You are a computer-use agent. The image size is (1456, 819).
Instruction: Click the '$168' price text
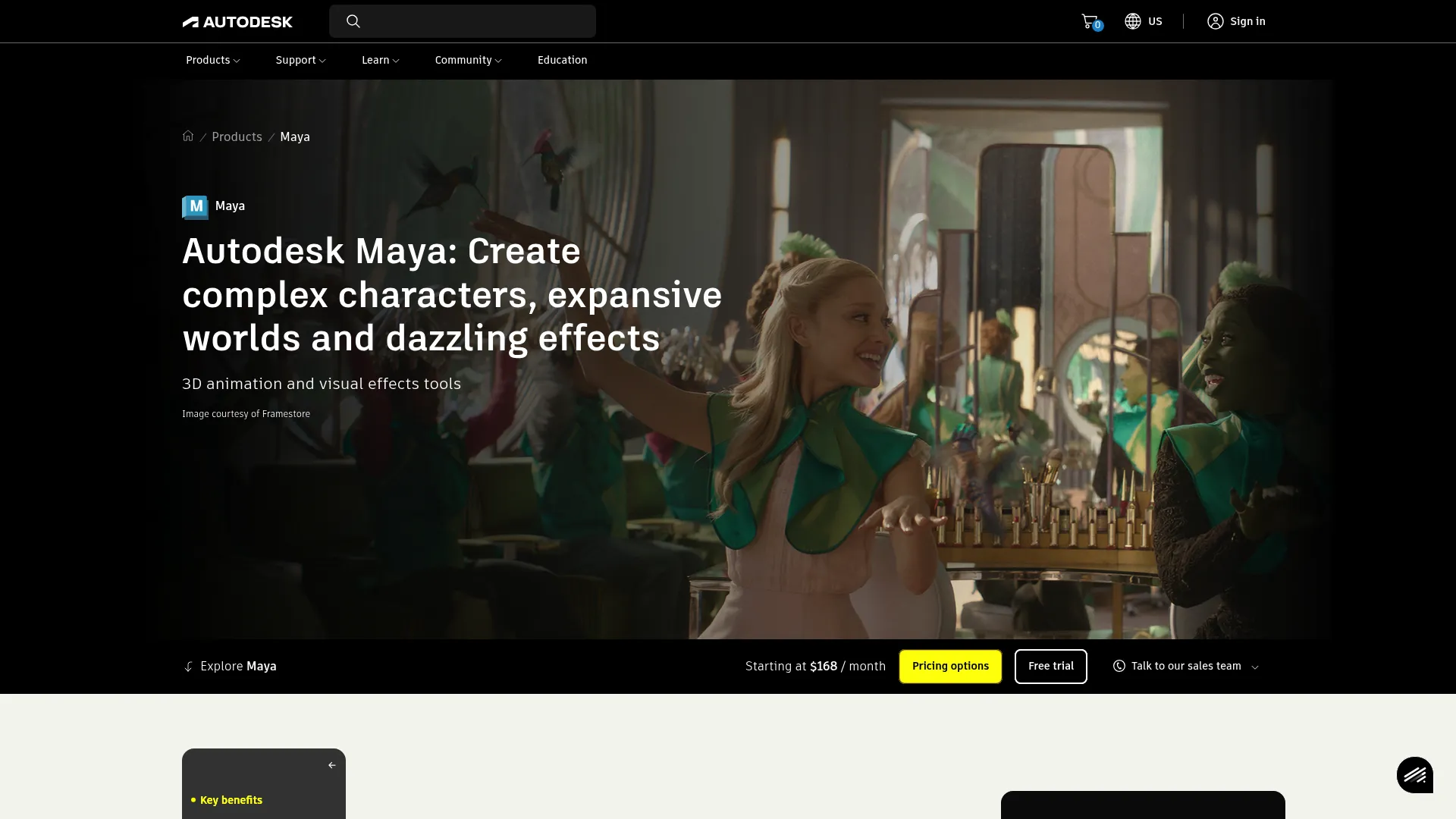click(824, 667)
